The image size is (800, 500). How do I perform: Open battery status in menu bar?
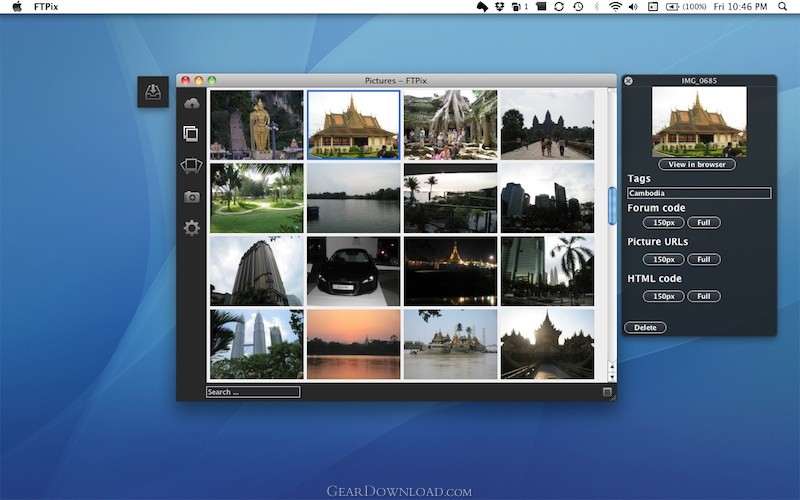(686, 7)
